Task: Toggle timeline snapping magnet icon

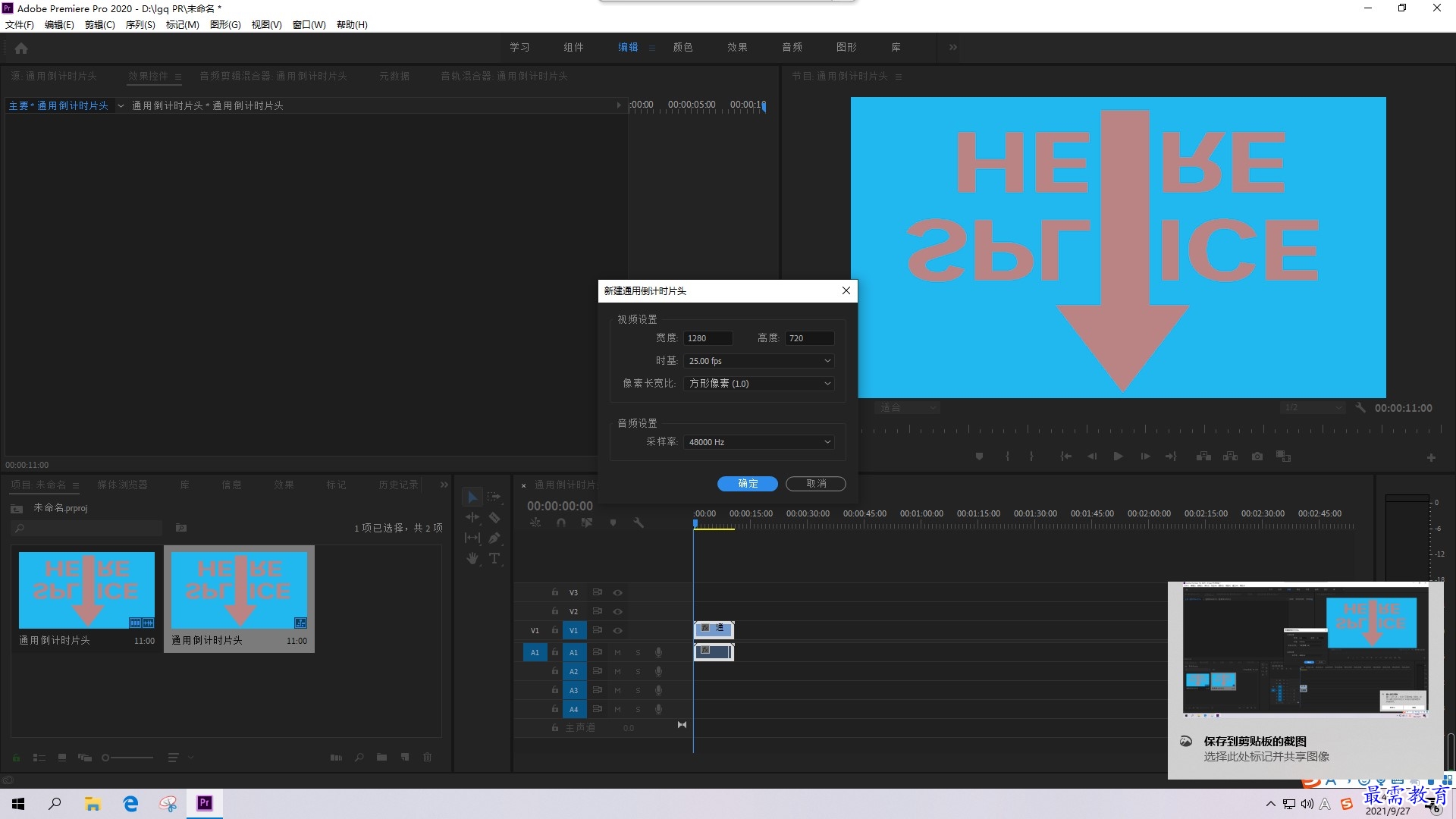Action: click(561, 522)
